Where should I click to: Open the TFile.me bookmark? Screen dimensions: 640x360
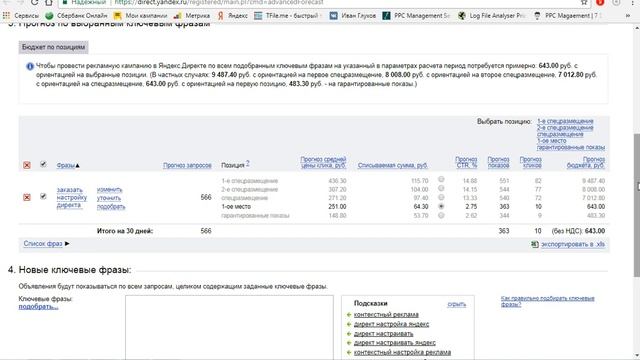click(288, 16)
